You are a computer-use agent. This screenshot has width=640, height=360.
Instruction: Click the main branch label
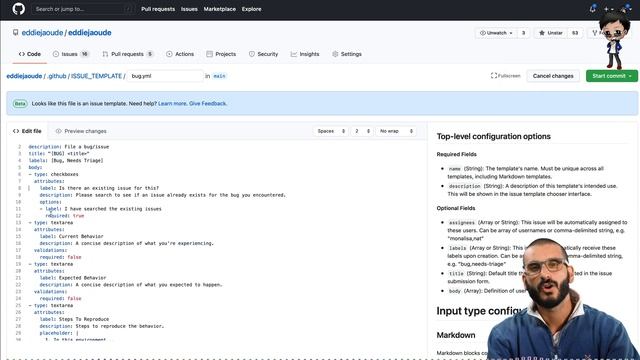pos(219,76)
